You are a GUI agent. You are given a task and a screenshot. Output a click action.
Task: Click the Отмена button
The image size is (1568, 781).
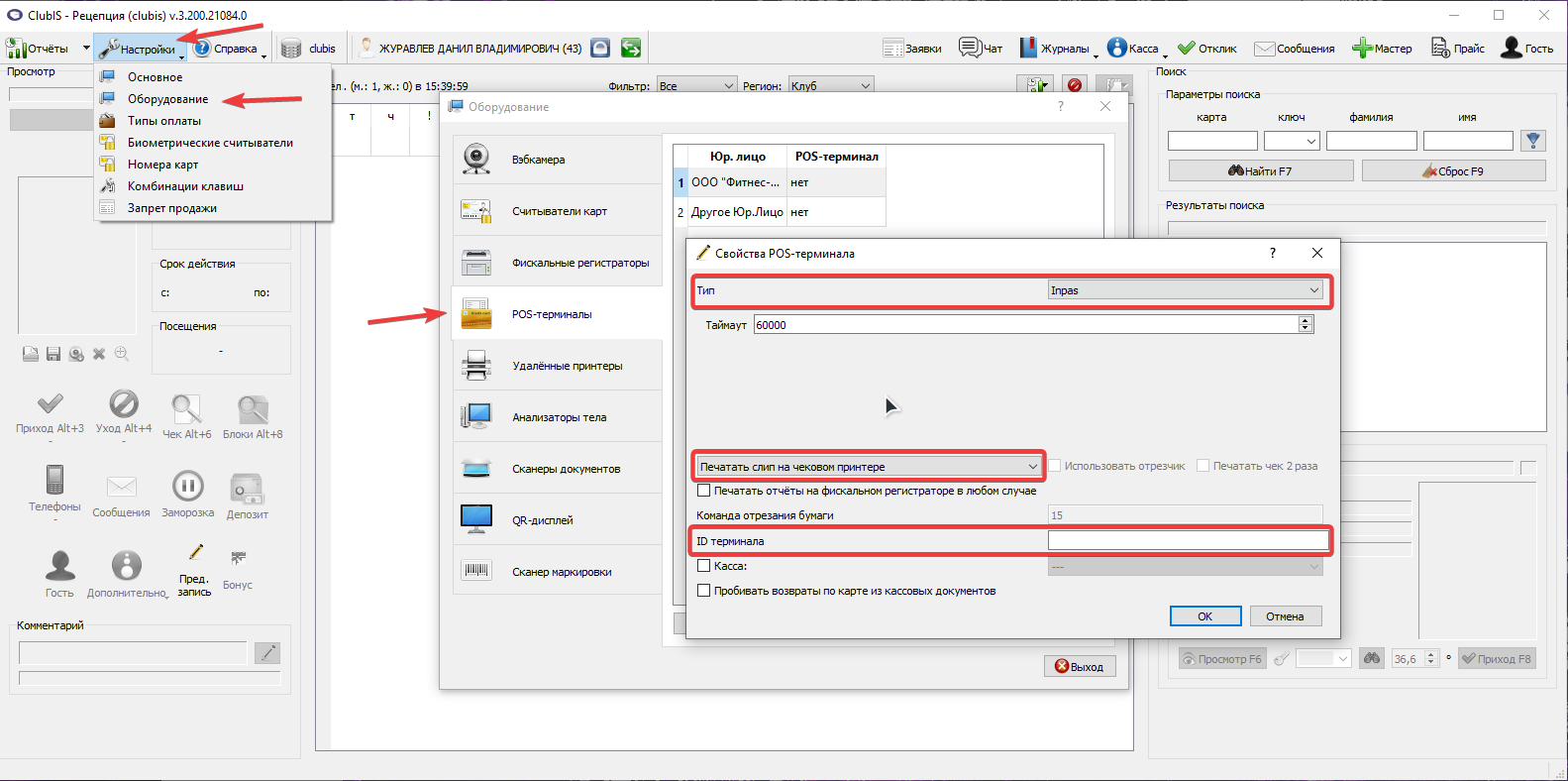[1285, 616]
